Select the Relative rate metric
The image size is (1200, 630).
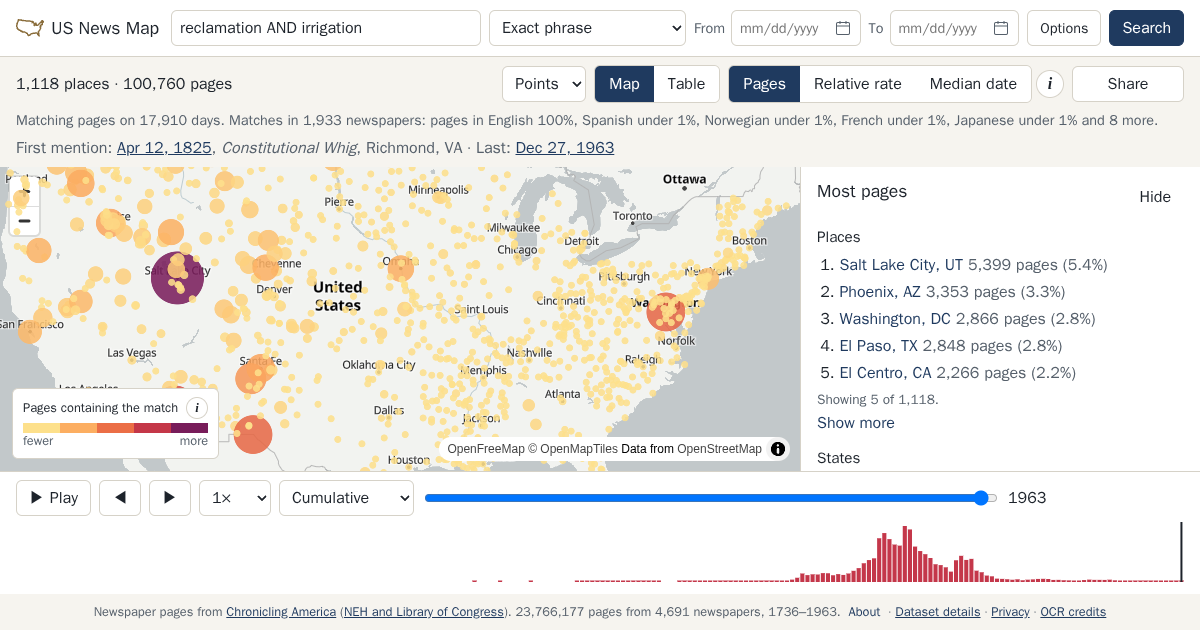pyautogui.click(x=858, y=84)
